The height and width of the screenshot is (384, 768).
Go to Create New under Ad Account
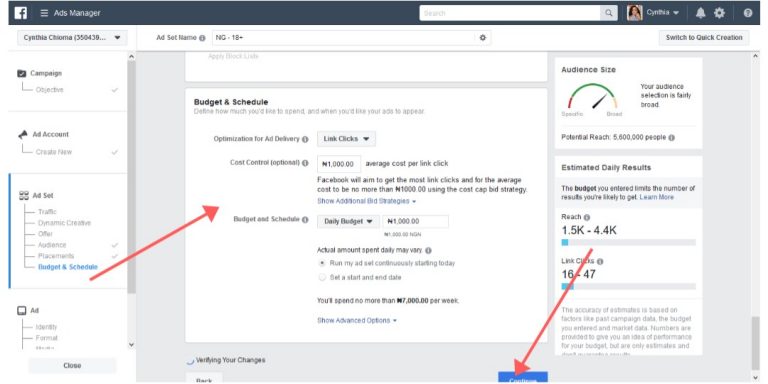54,152
